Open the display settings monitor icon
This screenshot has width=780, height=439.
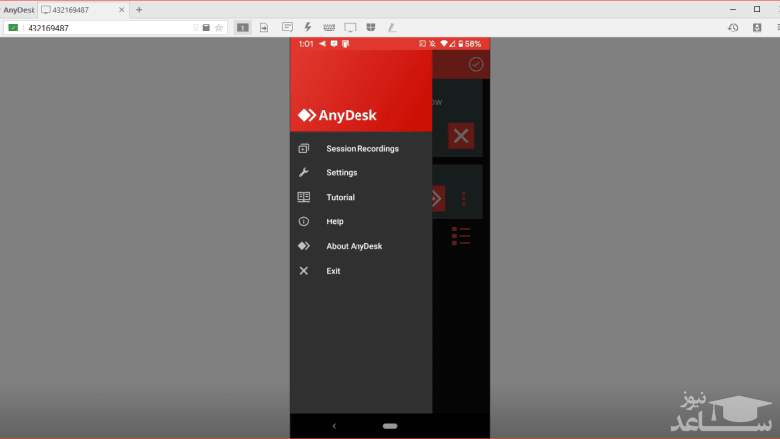350,27
